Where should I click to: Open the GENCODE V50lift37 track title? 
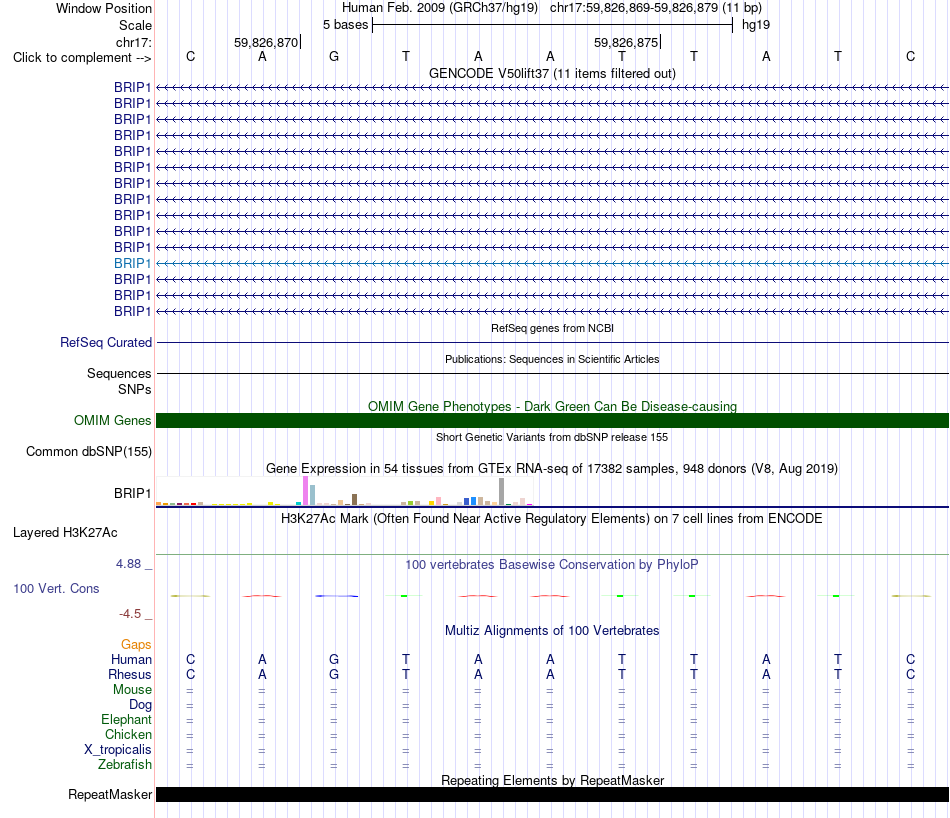click(552, 73)
